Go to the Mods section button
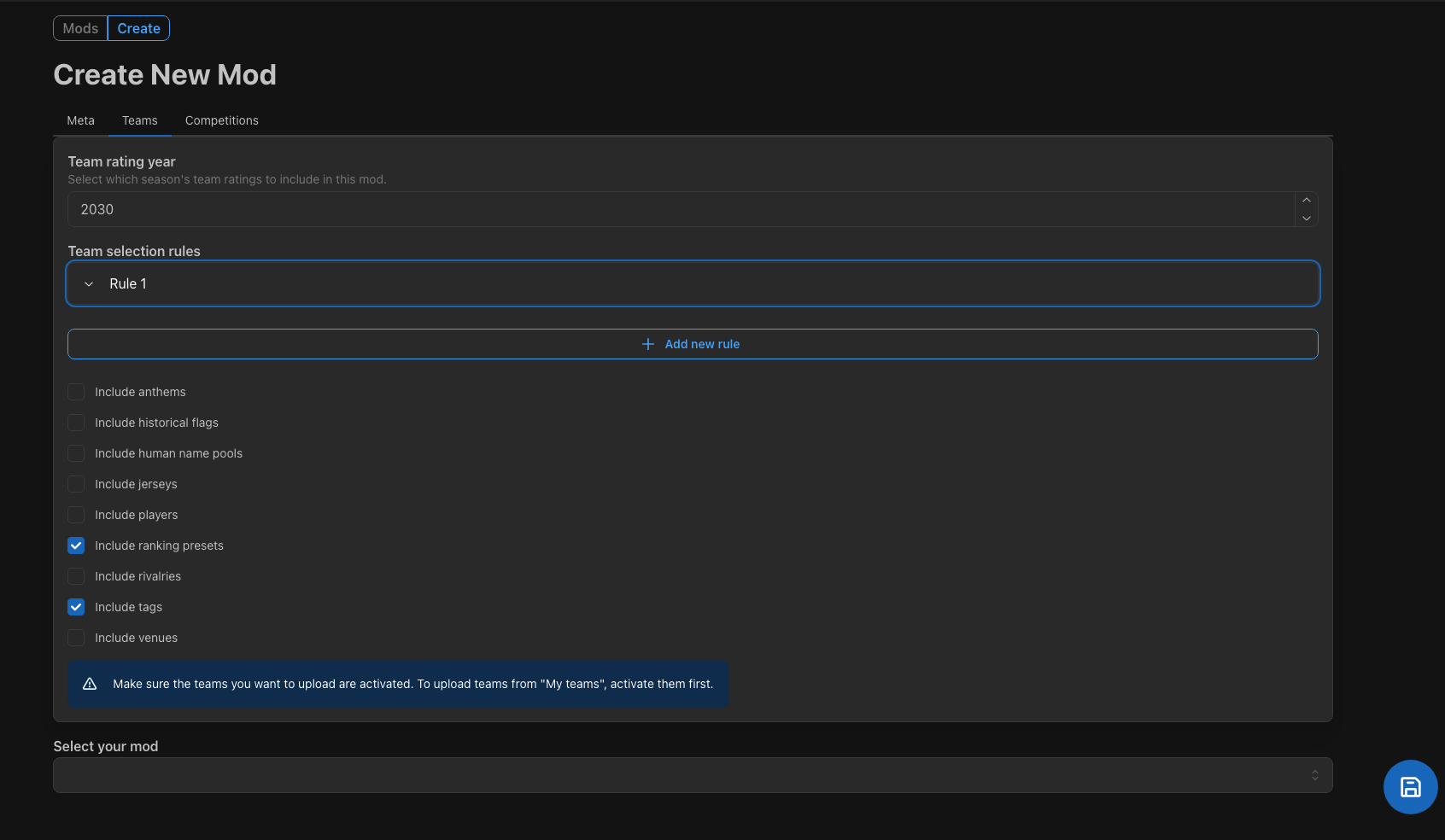Viewport: 1445px width, 840px height. 80,28
